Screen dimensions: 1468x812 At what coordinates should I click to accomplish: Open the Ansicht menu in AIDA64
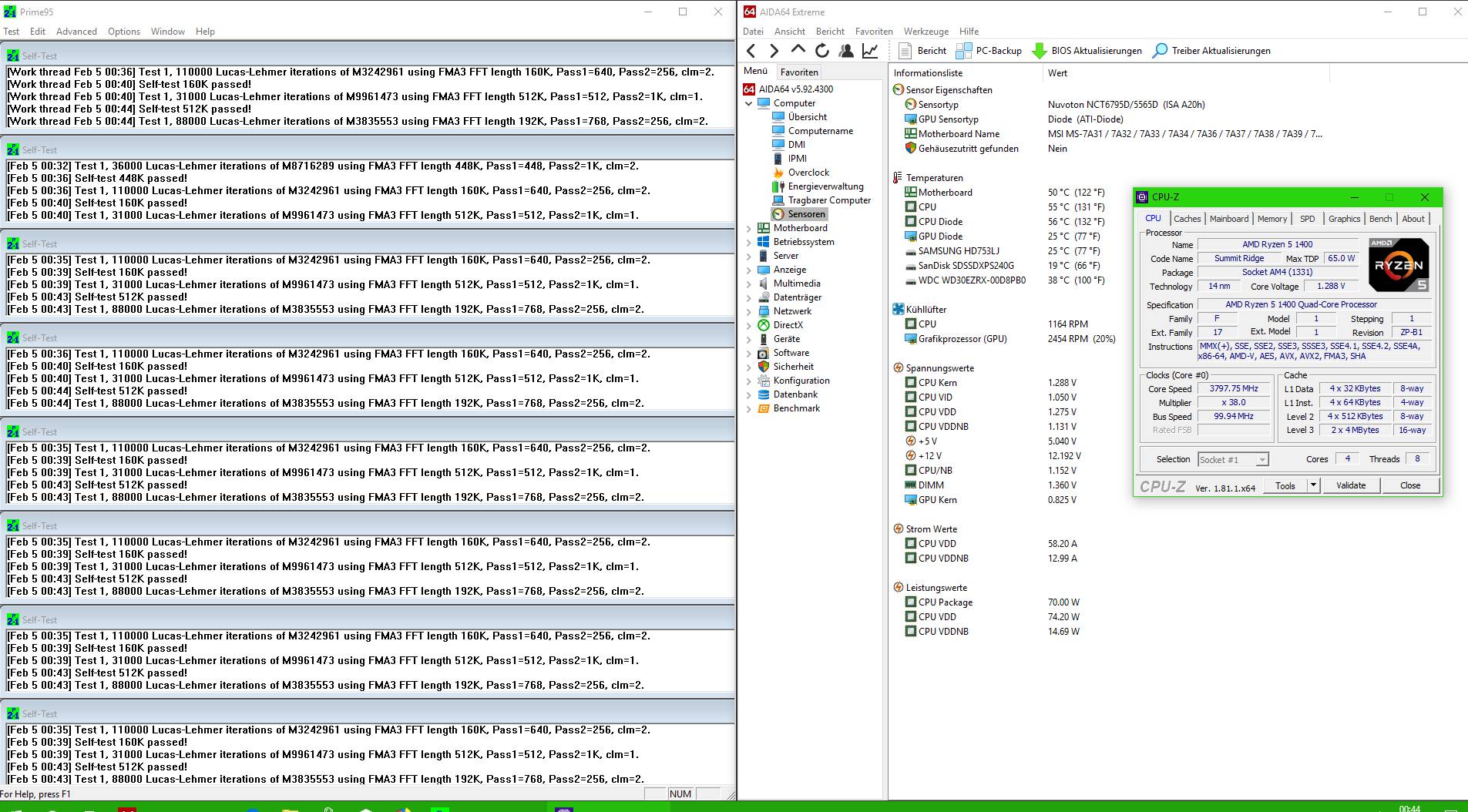tap(790, 32)
